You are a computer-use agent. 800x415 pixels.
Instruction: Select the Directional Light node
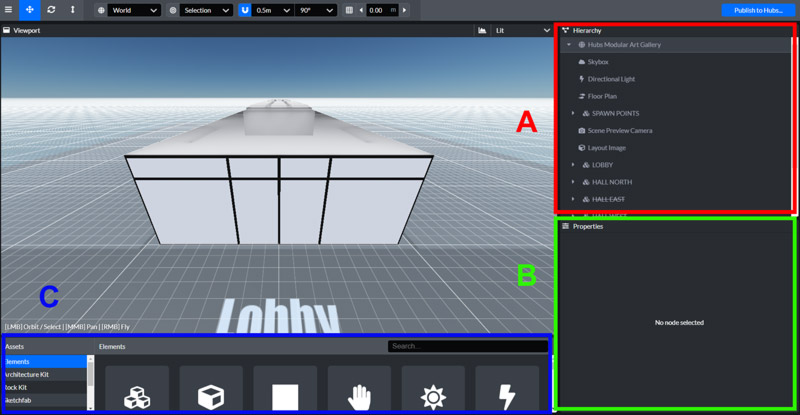pyautogui.click(x=611, y=79)
